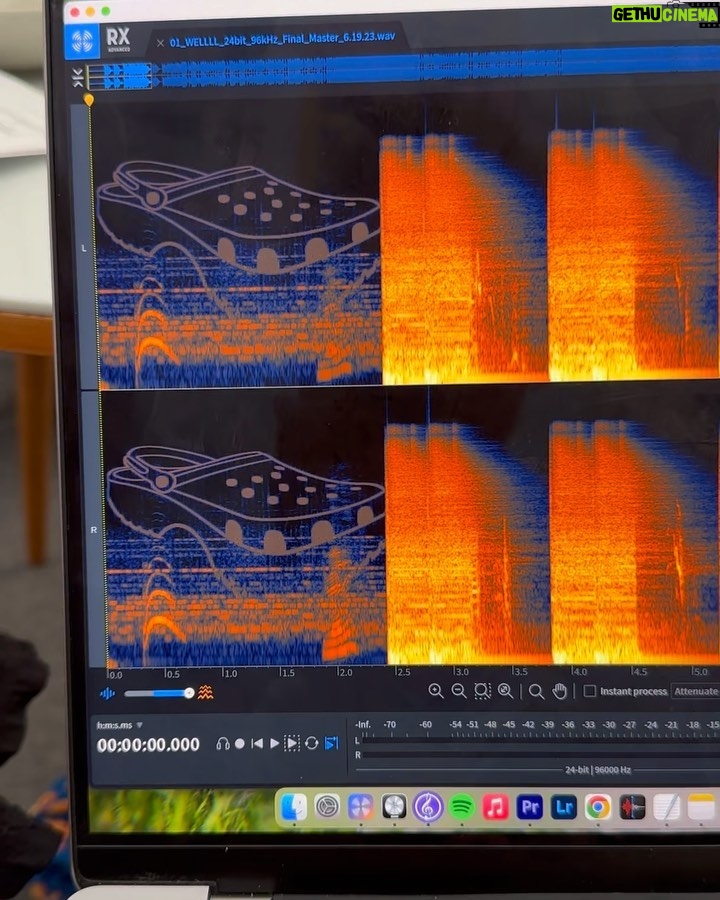Viewport: 720px width, 900px height.
Task: Click the yellow playhead marker
Action: (x=88, y=100)
